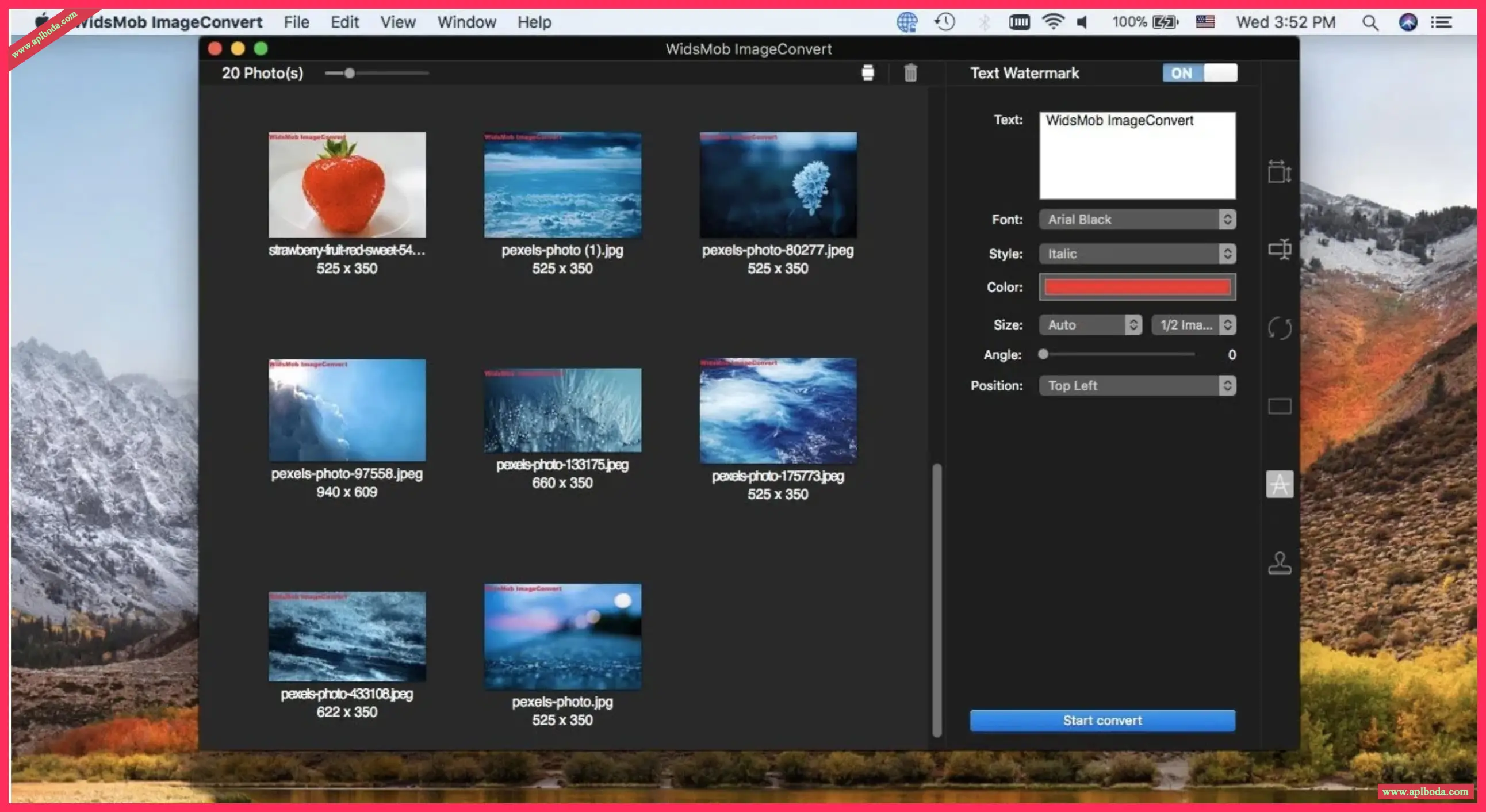Select the pexels-photo-433108.jpeg thumbnail
This screenshot has height=812, width=1486.
coord(347,636)
